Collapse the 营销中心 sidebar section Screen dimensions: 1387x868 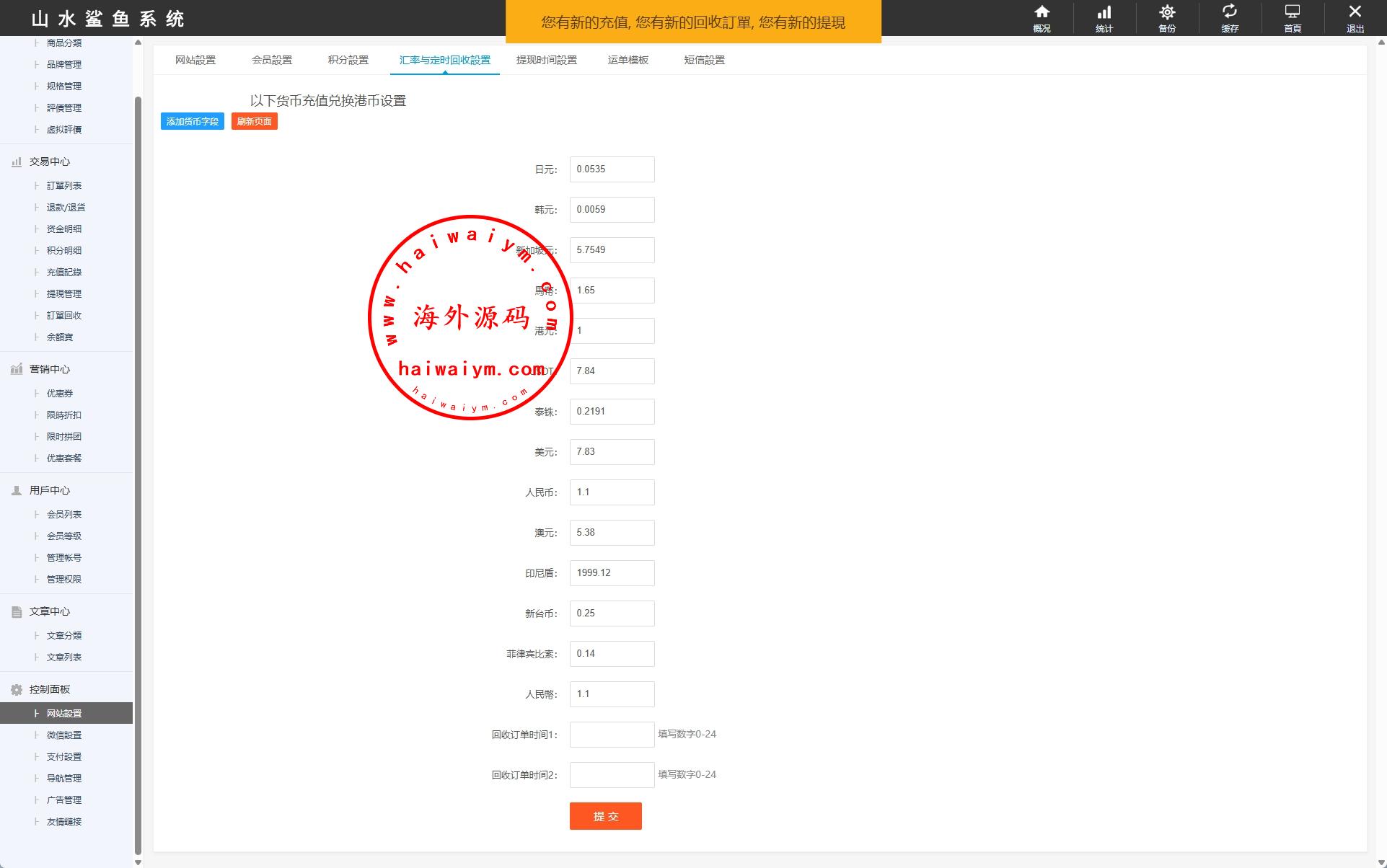(49, 369)
